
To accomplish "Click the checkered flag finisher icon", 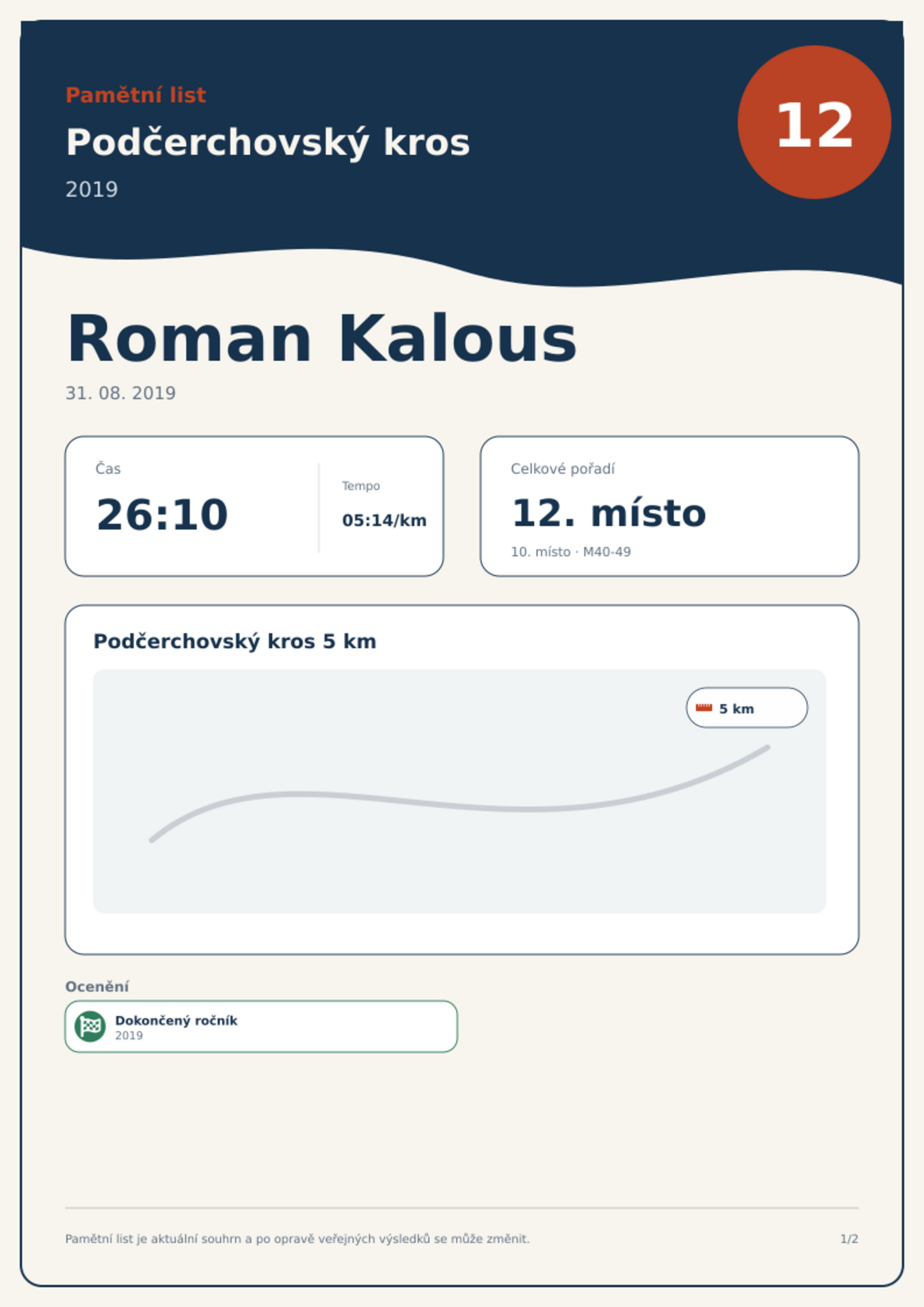I will [x=90, y=1026].
